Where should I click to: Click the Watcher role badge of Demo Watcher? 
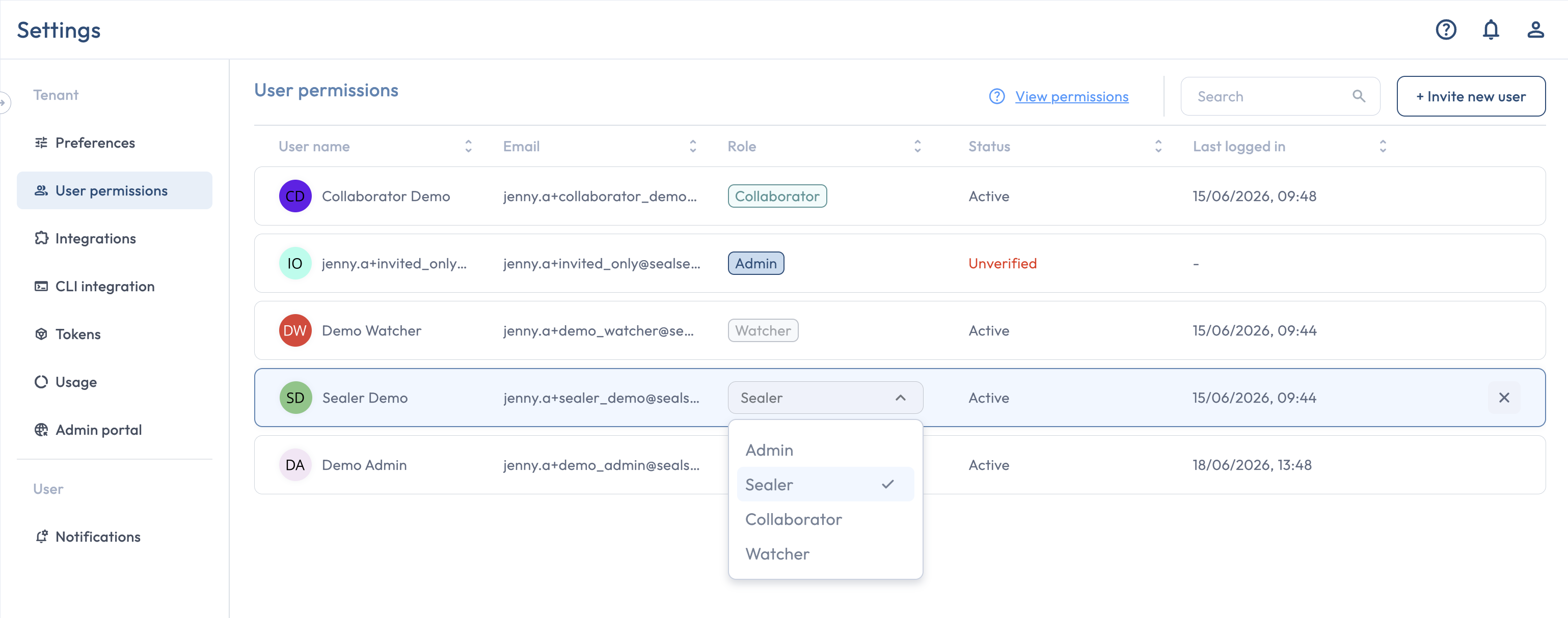pos(763,330)
